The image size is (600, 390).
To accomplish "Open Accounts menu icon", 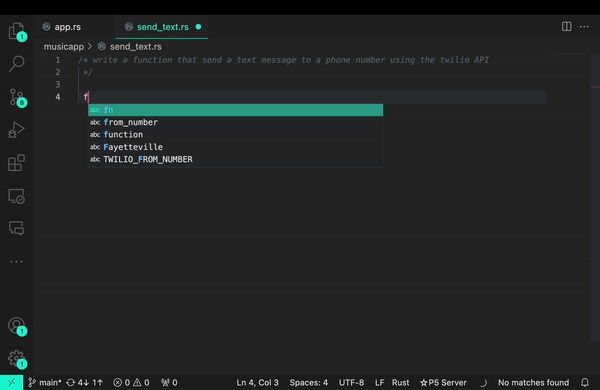I will tap(16, 326).
